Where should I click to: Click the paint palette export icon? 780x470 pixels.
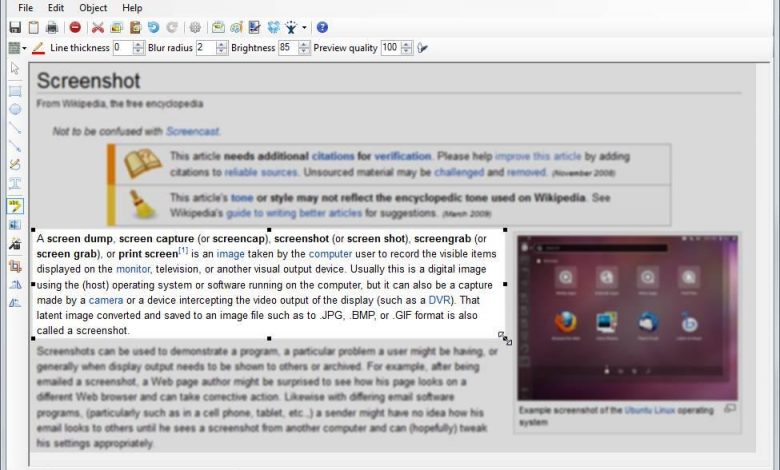(x=236, y=27)
